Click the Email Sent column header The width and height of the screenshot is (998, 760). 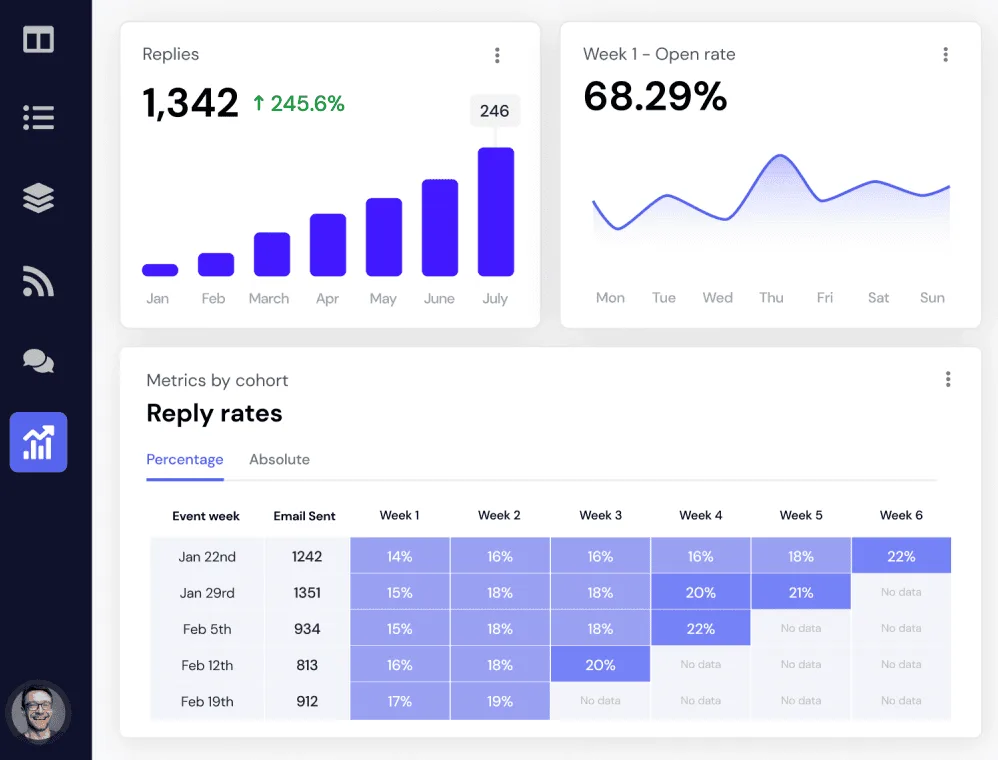pos(305,516)
